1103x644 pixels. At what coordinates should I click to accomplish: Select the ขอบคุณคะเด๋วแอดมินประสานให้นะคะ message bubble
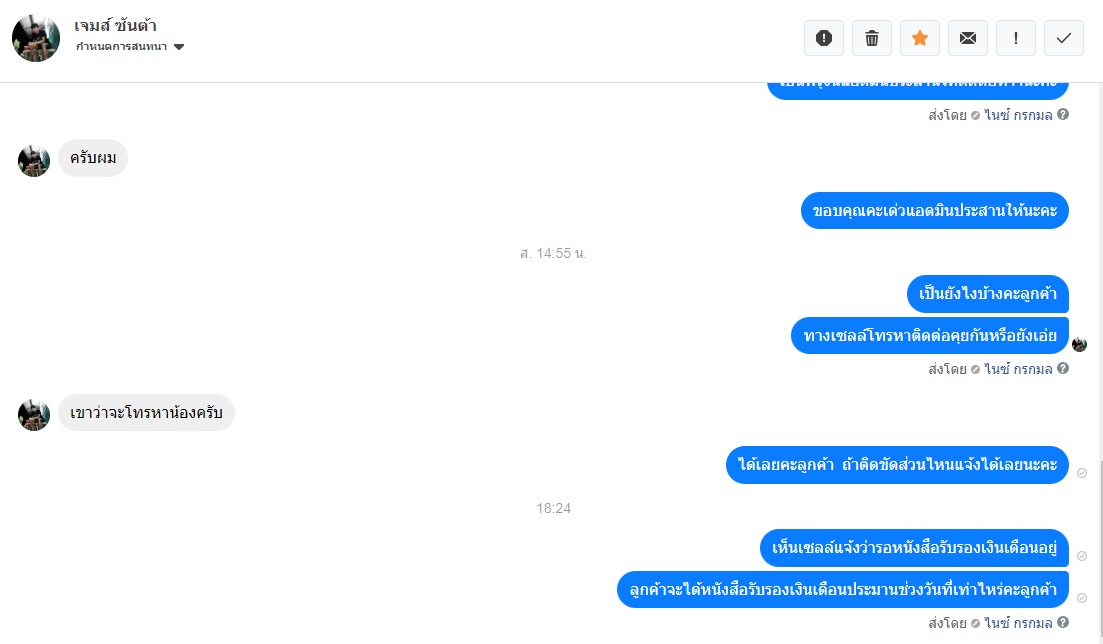[x=935, y=210]
